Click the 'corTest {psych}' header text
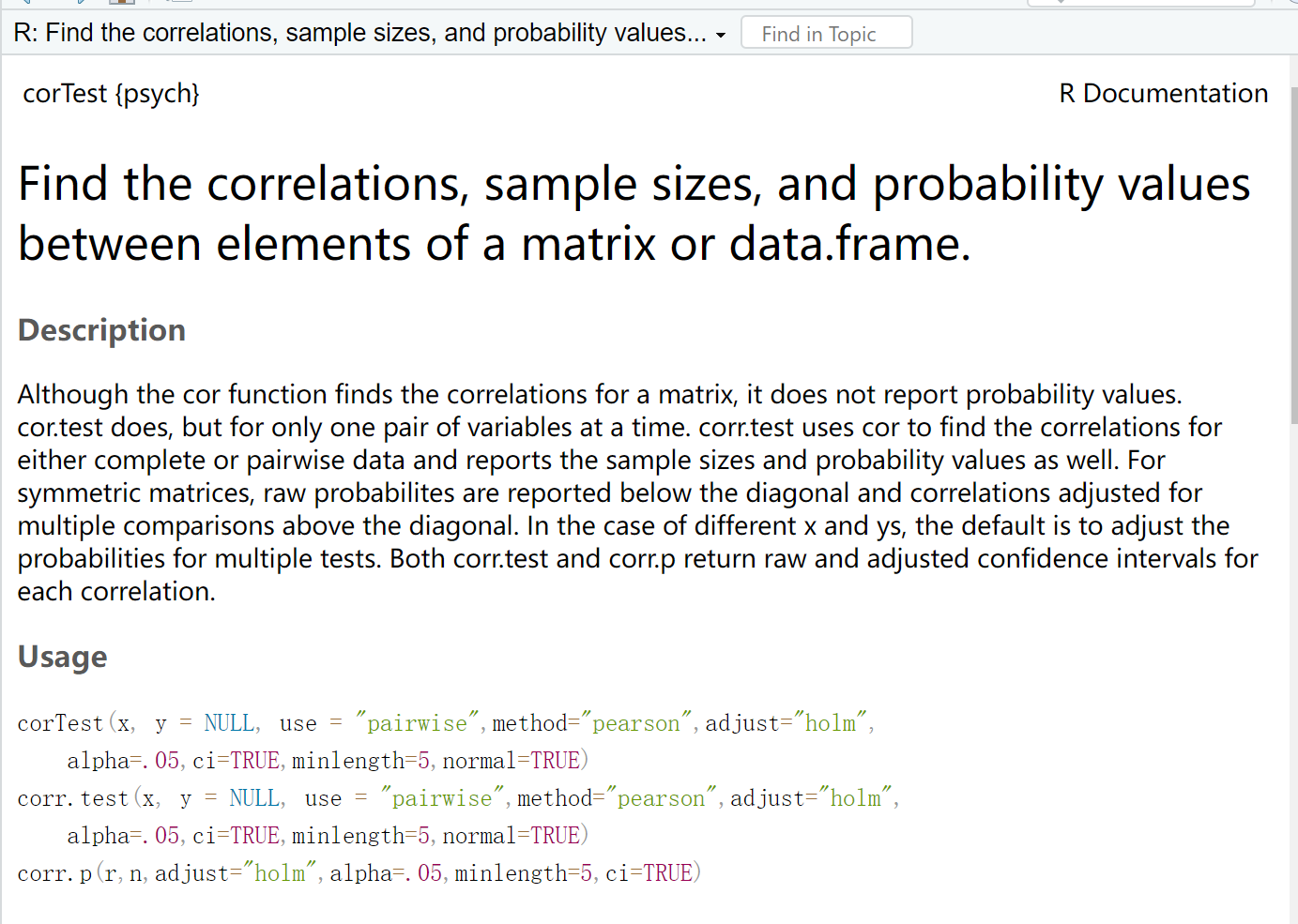The image size is (1298, 924). 112,94
